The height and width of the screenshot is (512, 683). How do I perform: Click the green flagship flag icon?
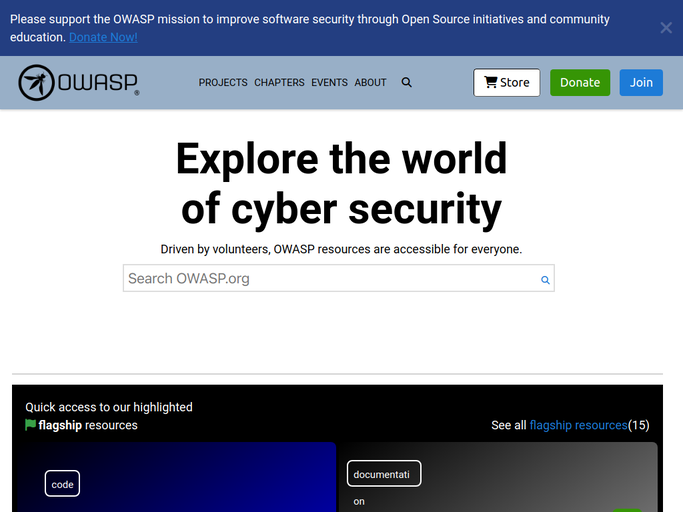(x=30, y=424)
